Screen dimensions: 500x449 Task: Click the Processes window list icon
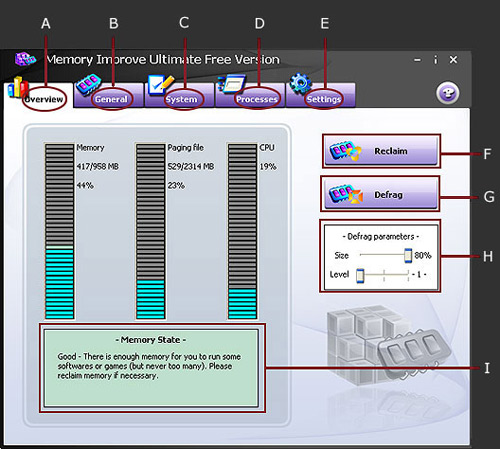[x=231, y=84]
